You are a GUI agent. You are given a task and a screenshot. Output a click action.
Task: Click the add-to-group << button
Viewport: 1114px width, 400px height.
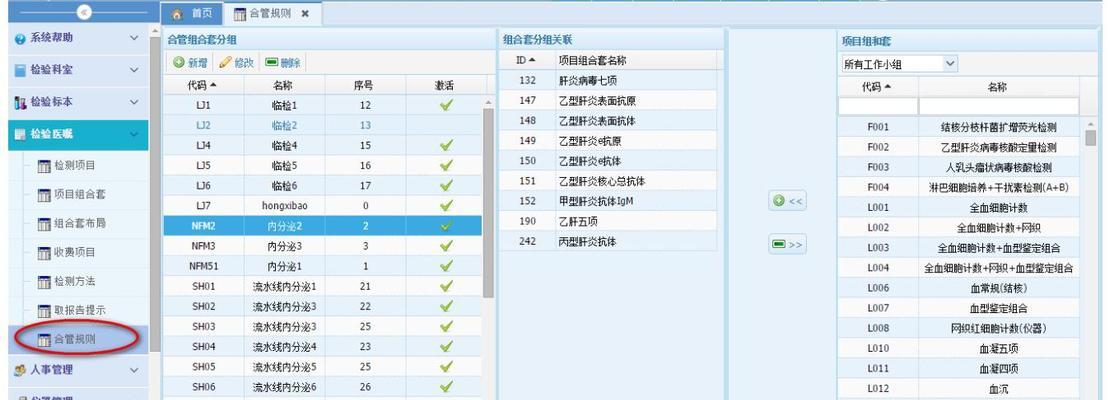[787, 201]
